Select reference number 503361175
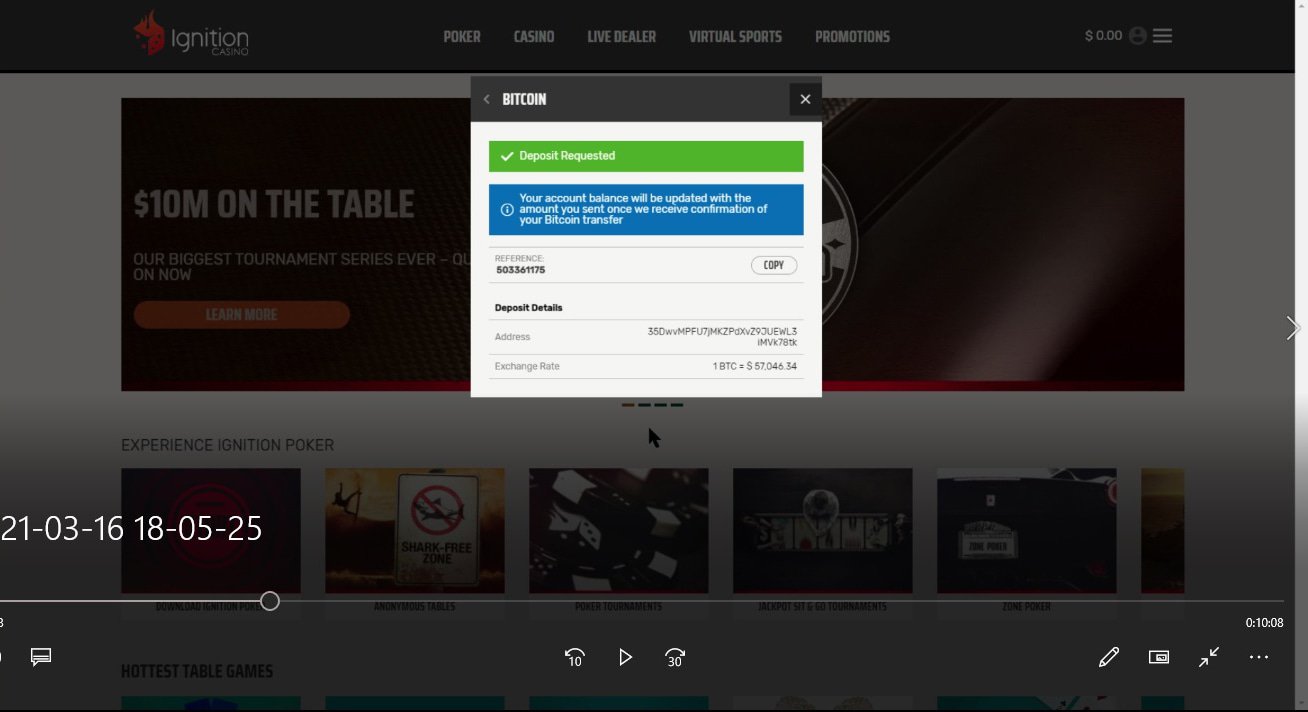The image size is (1308, 712). coord(521,270)
